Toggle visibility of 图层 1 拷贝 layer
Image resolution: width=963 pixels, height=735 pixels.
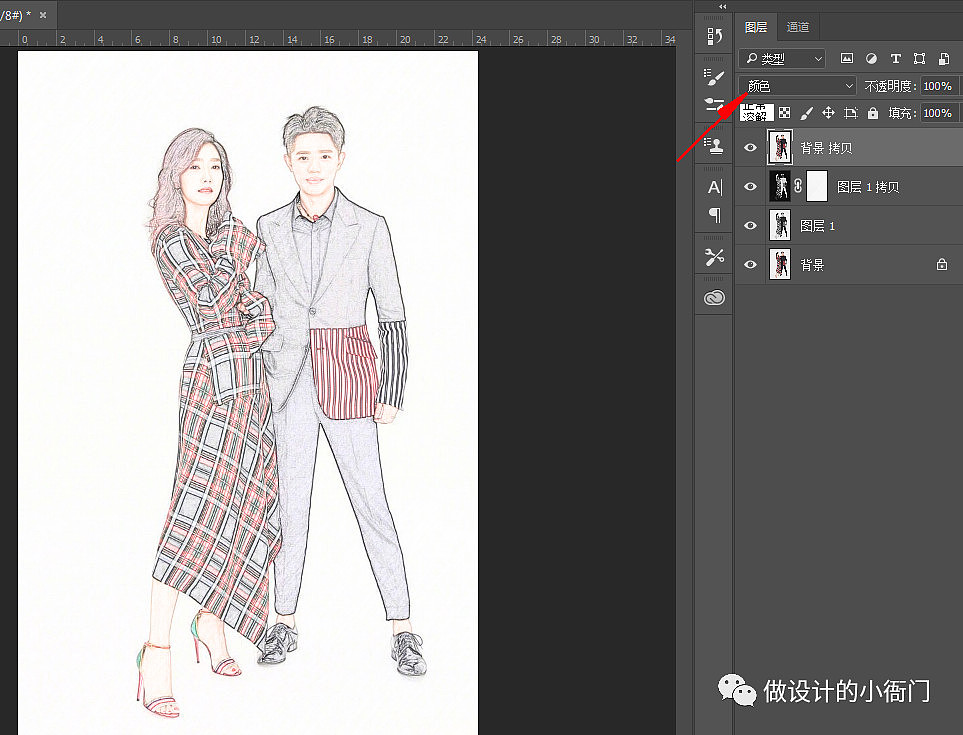(x=751, y=187)
